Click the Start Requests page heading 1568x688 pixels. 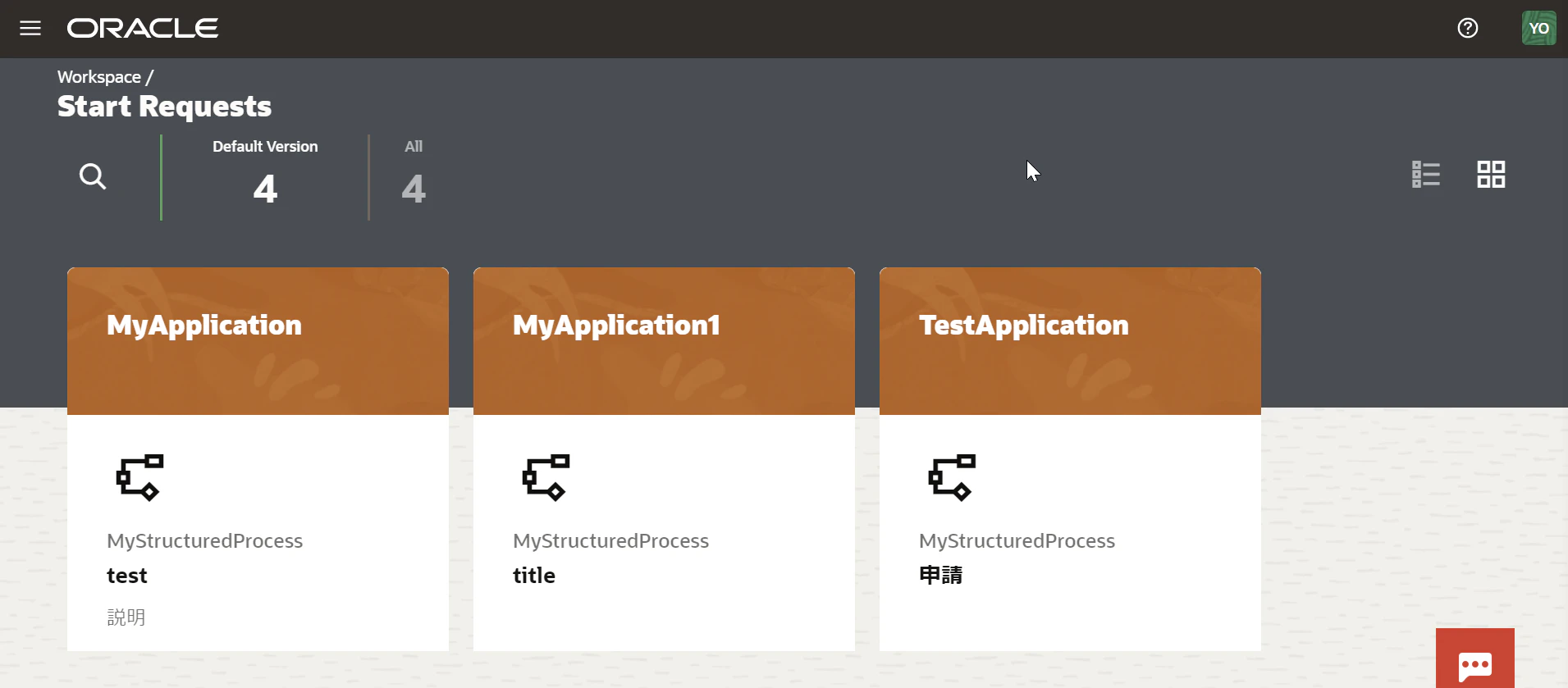(x=164, y=107)
